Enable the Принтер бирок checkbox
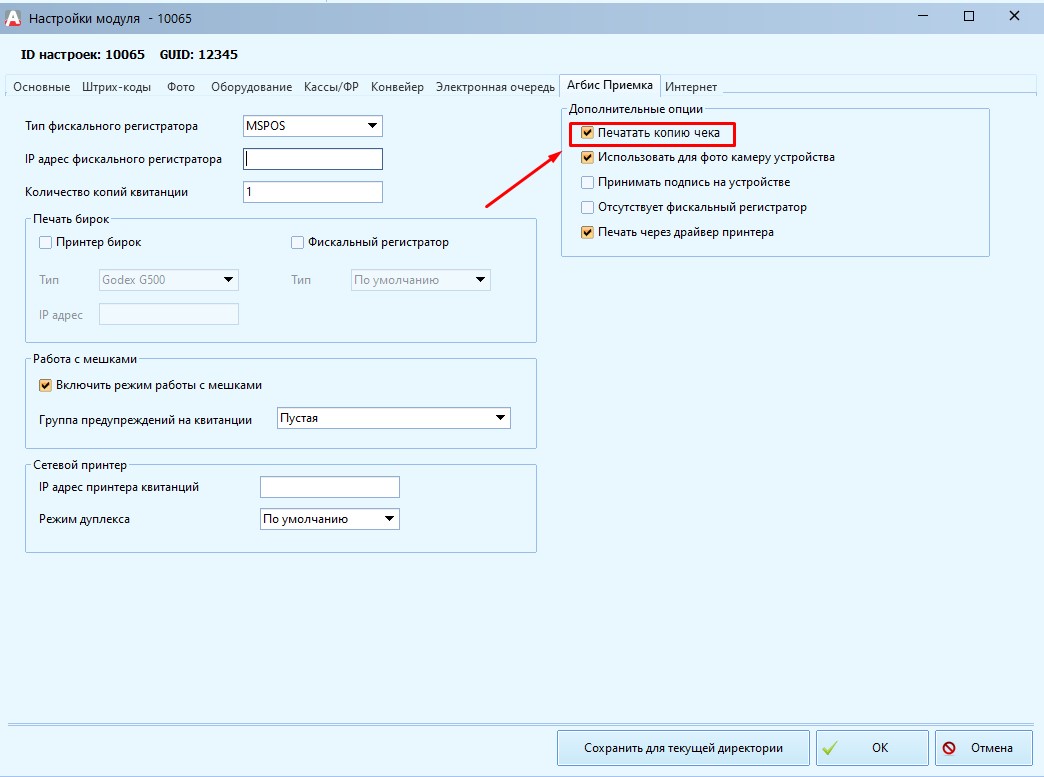 click(45, 242)
